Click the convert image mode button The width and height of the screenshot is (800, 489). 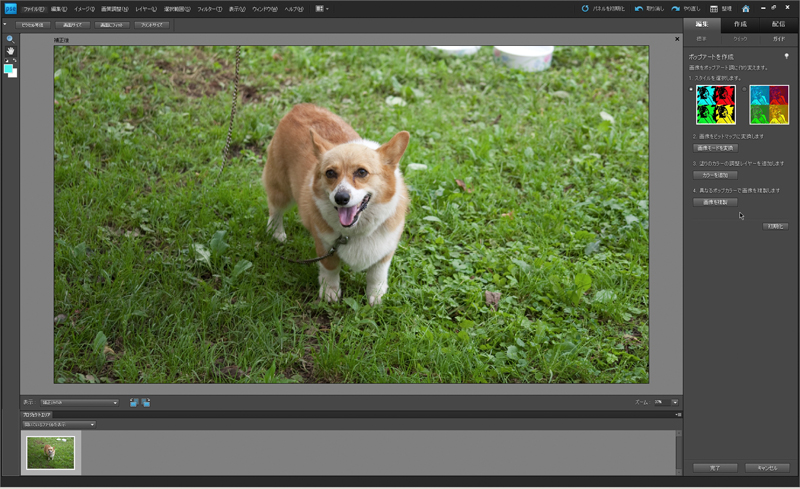pos(715,148)
